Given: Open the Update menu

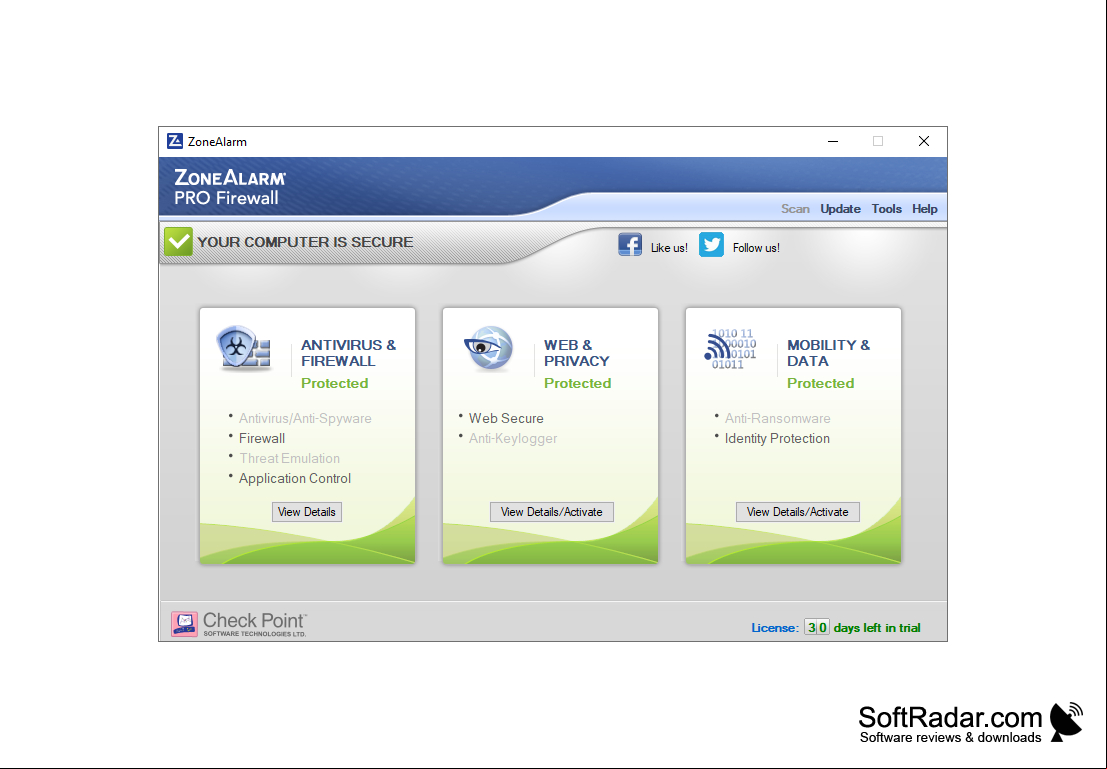Looking at the screenshot, I should tap(840, 209).
